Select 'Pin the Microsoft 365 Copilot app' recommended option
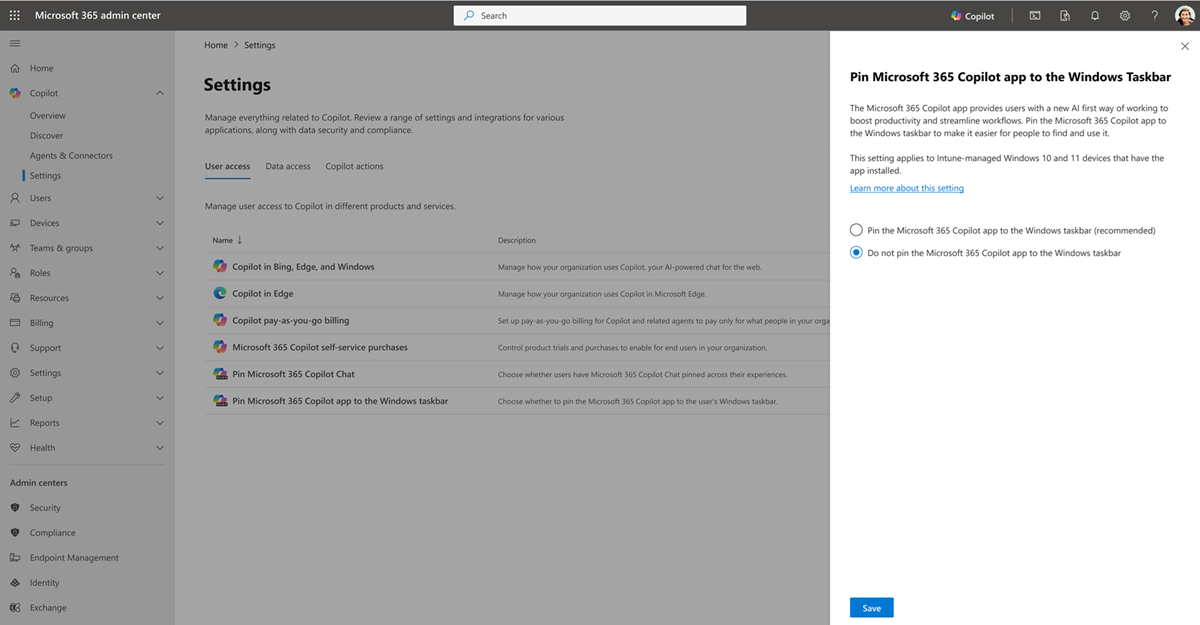This screenshot has height=625, width=1200. (856, 230)
